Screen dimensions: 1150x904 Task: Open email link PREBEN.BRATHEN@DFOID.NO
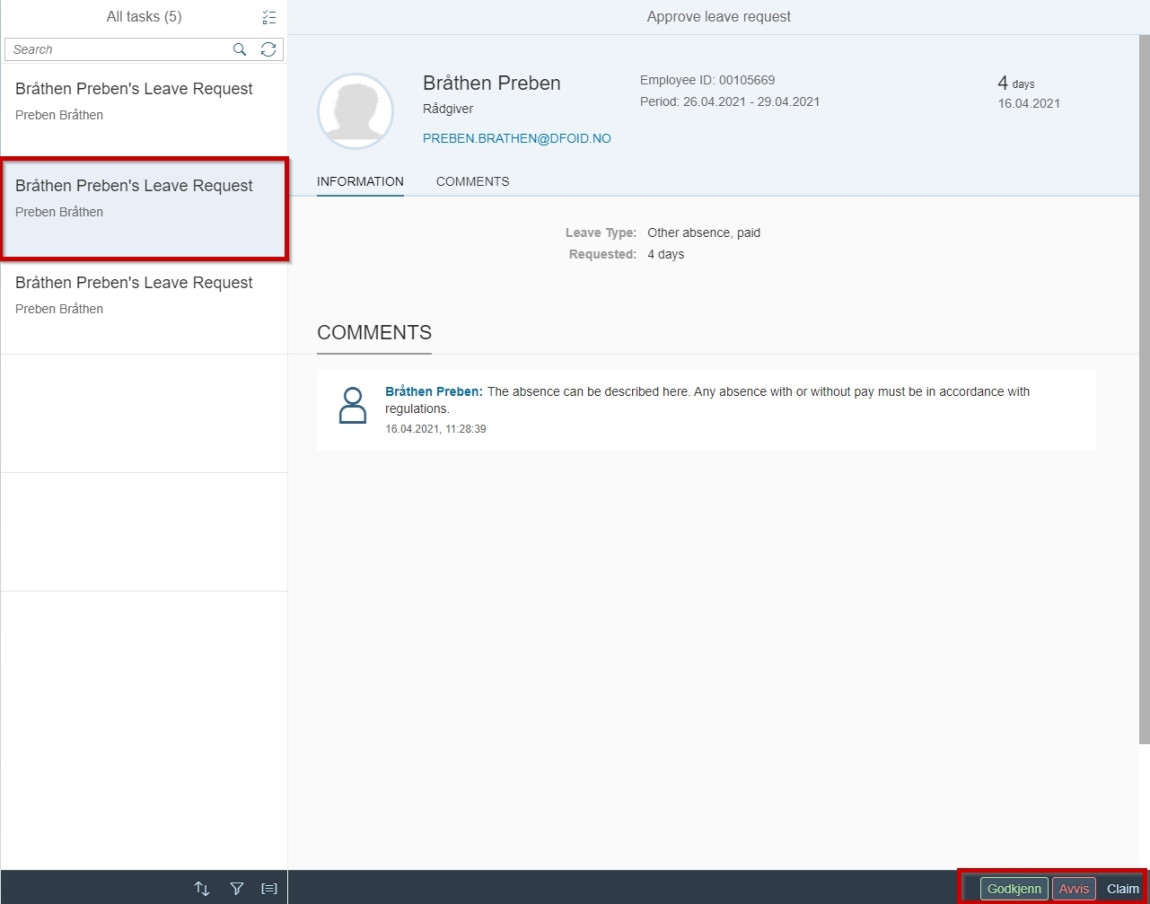(516, 139)
